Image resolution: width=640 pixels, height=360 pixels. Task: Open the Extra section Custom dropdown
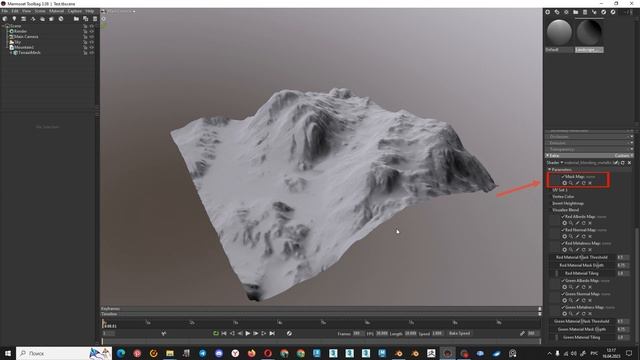click(623, 156)
